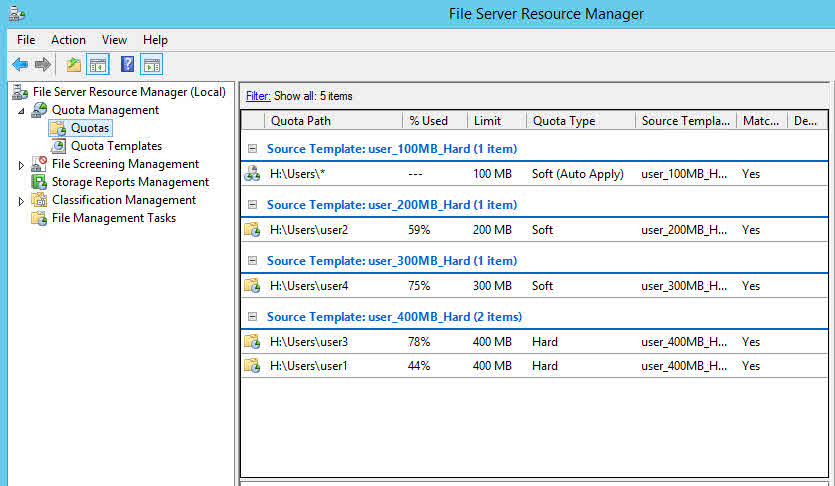Click the quota icon for H:\Users\user3

pos(252,341)
